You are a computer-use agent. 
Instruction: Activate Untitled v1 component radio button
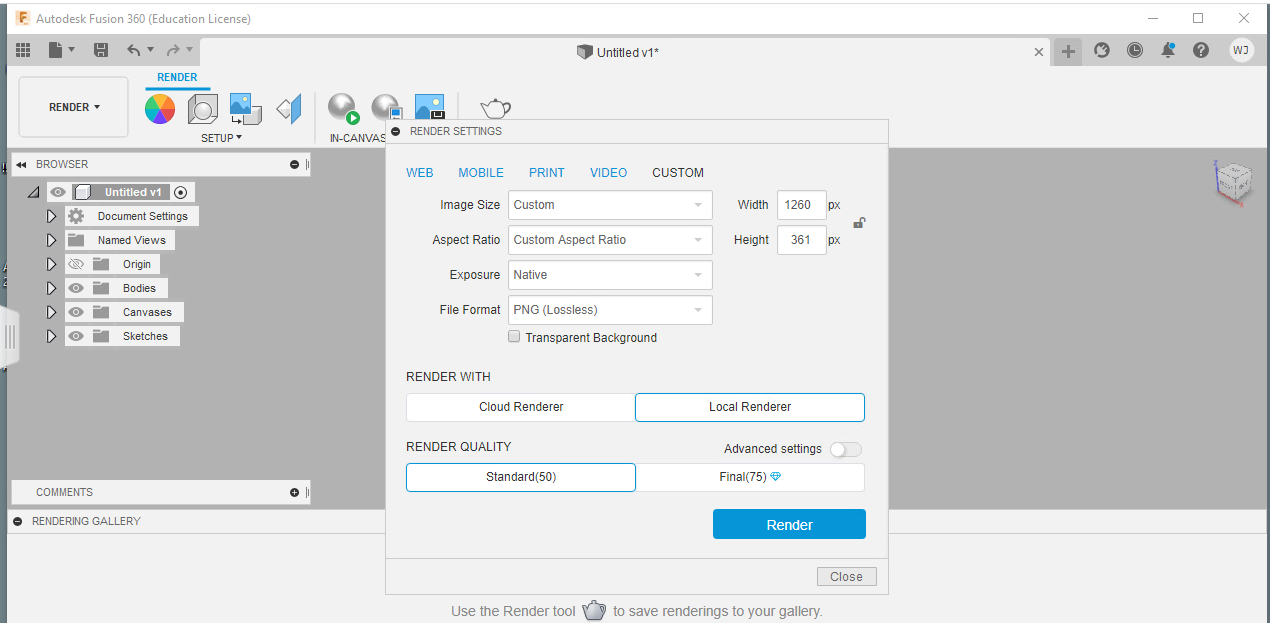coord(180,192)
